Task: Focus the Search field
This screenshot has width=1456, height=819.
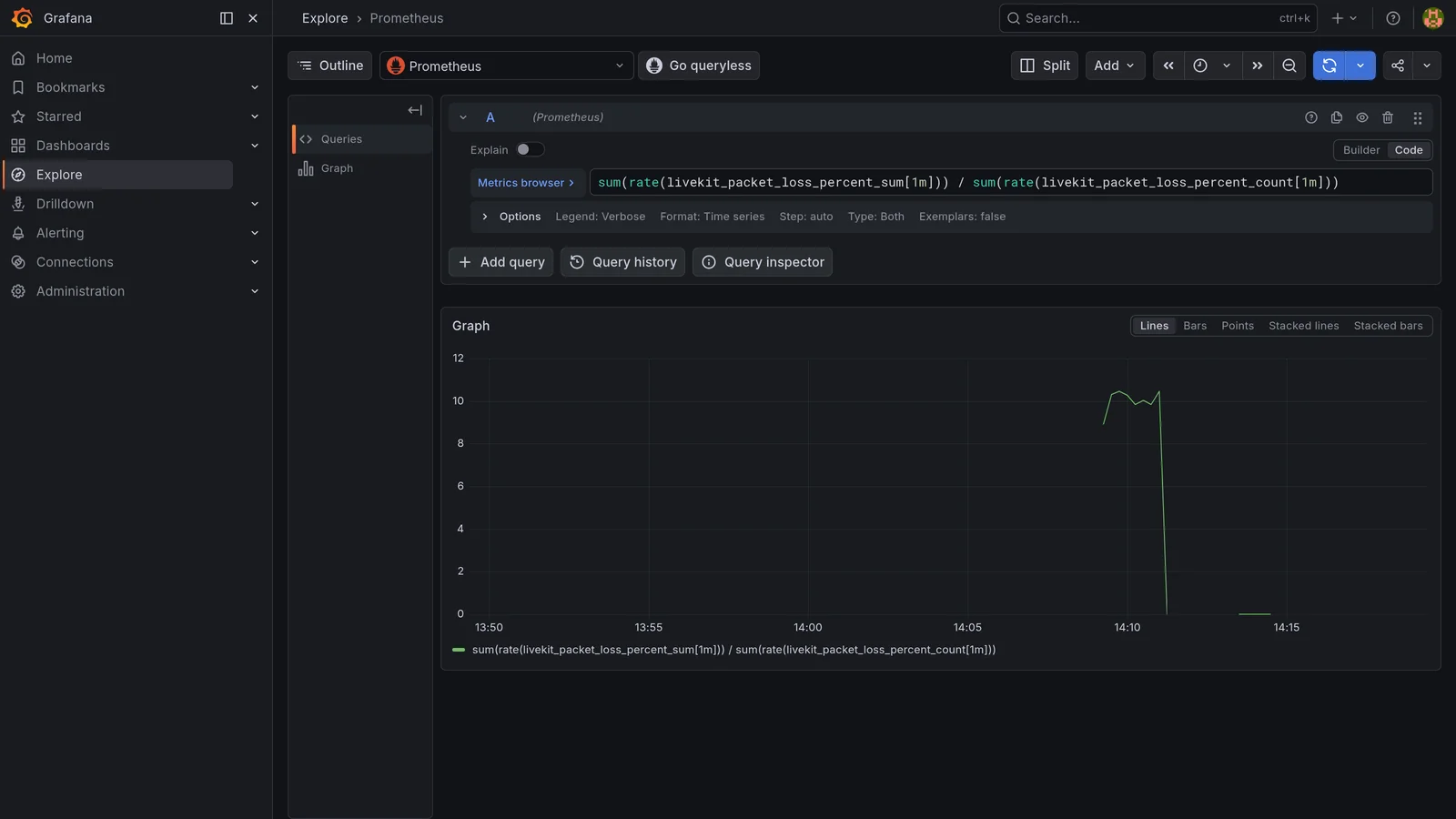Action: (x=1158, y=18)
